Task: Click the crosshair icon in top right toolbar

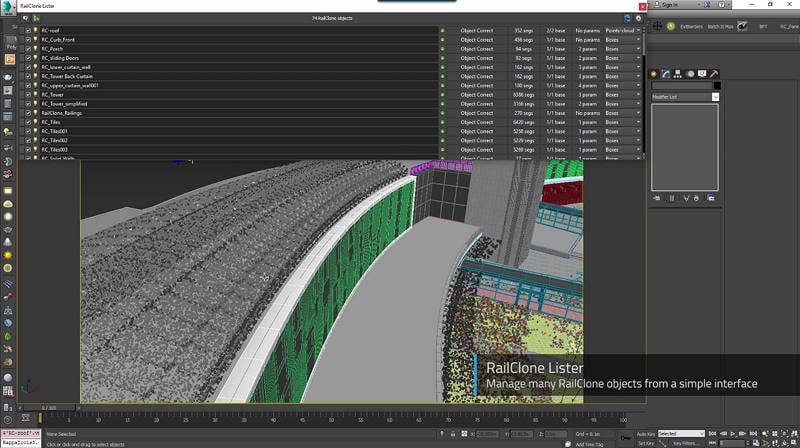Action: pyautogui.click(x=658, y=26)
